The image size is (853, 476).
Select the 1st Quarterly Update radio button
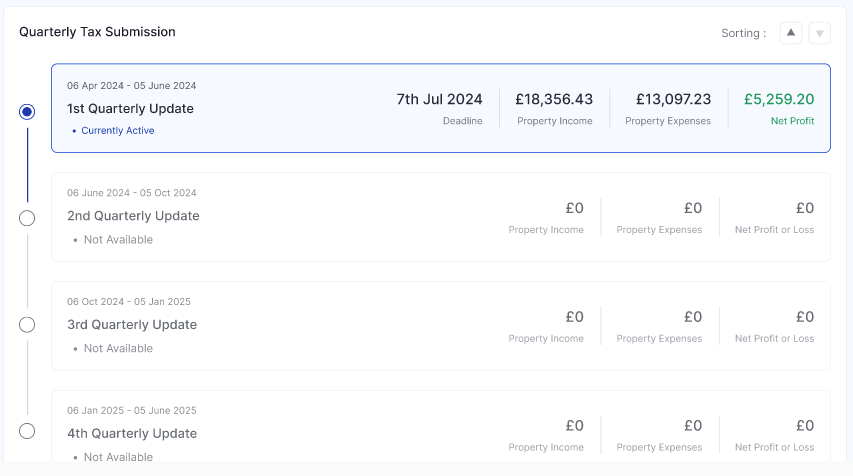tap(27, 111)
